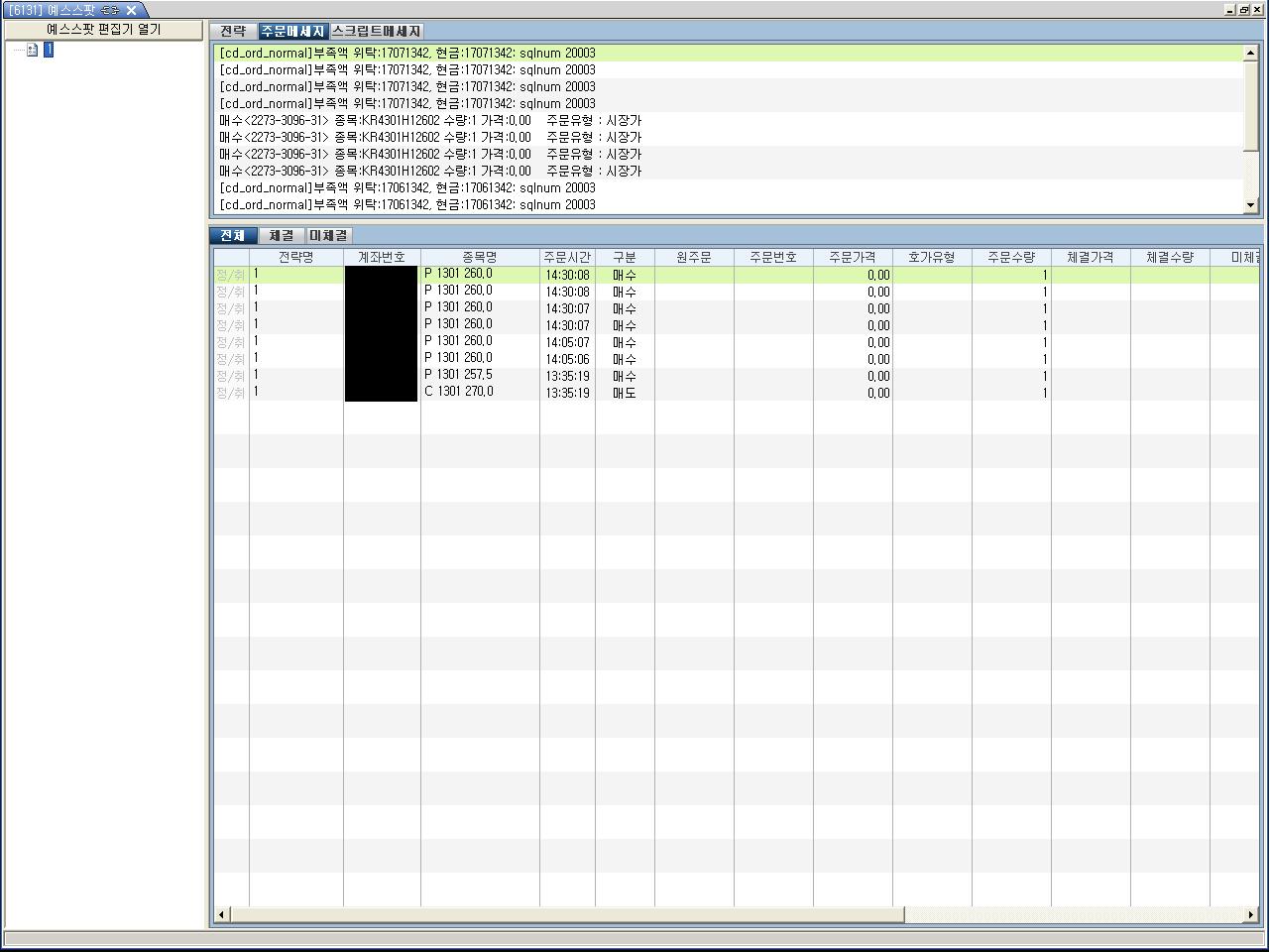Click the left arrow of the horizontal scrollbar

222,914
